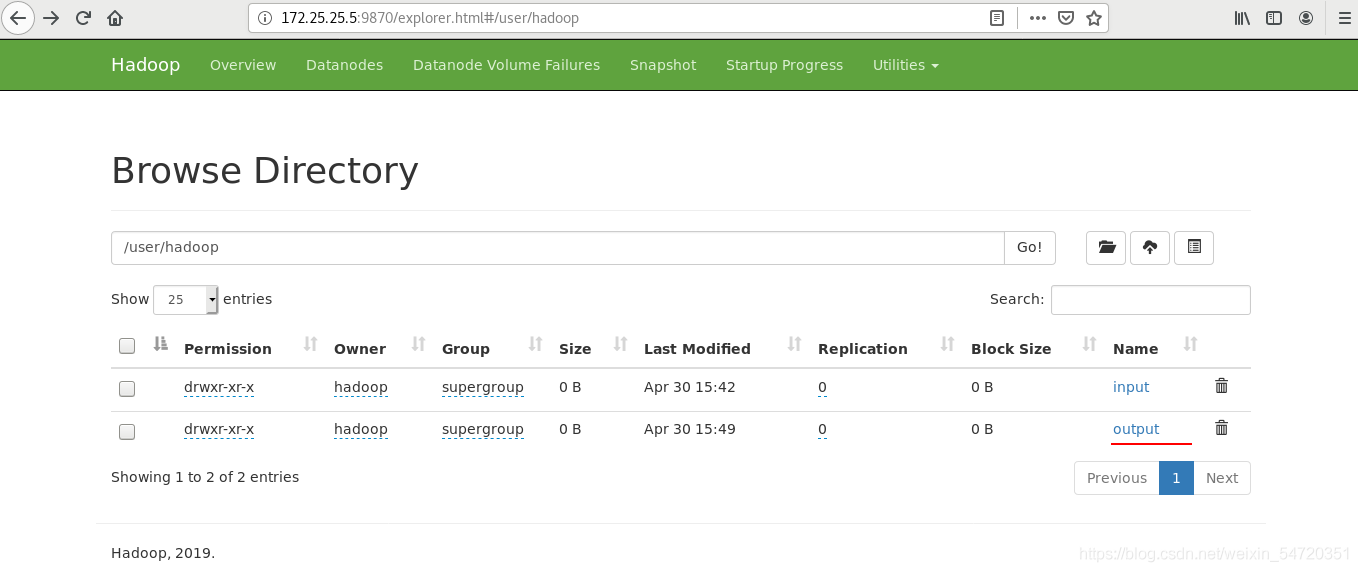Click the Go! button

pyautogui.click(x=1030, y=248)
